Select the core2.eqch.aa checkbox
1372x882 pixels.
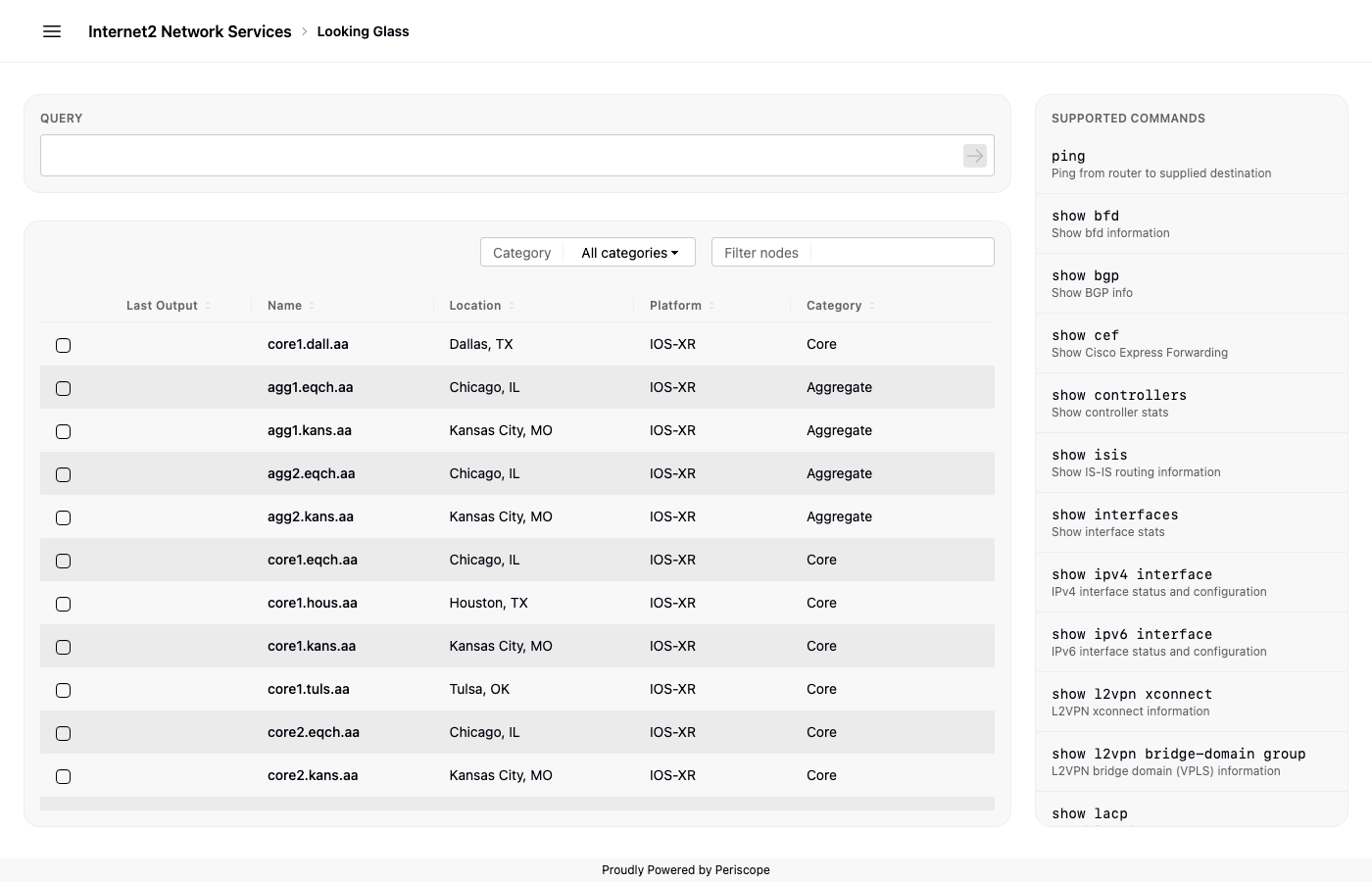coord(64,733)
